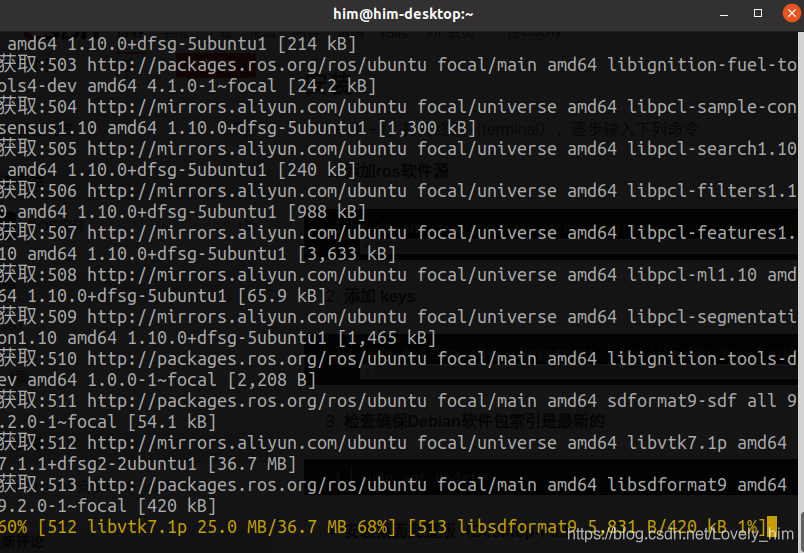The height and width of the screenshot is (553, 804).
Task: Click the '[3,633 kB]' size text
Action: click(x=347, y=254)
